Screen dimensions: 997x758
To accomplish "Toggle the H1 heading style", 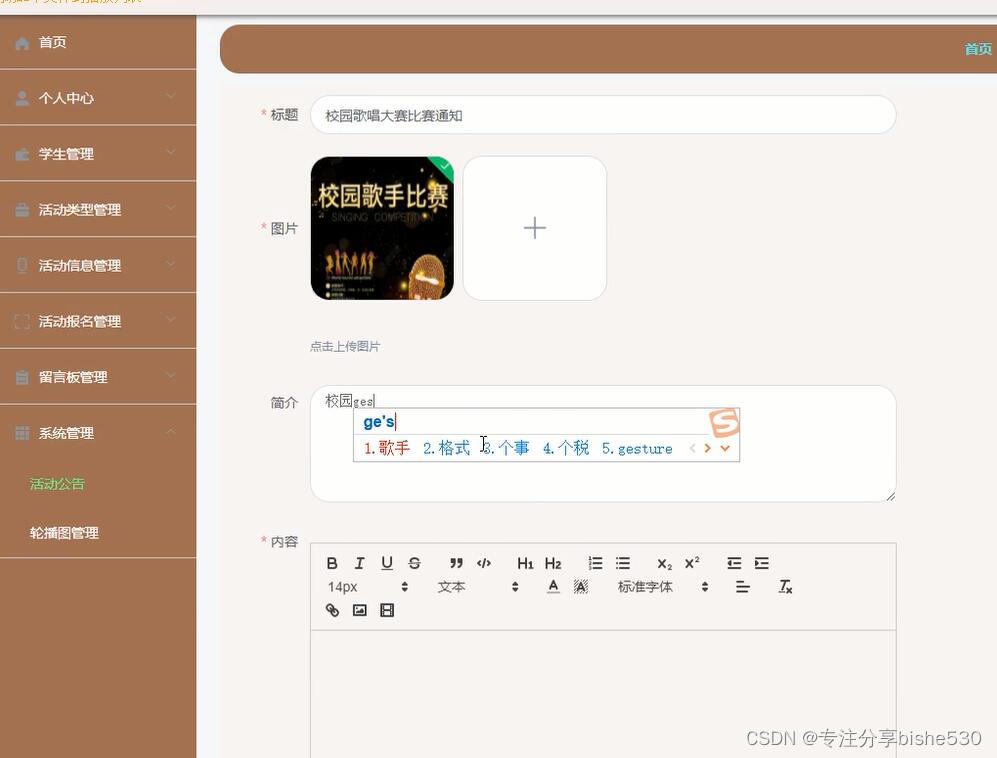I will tap(525, 562).
